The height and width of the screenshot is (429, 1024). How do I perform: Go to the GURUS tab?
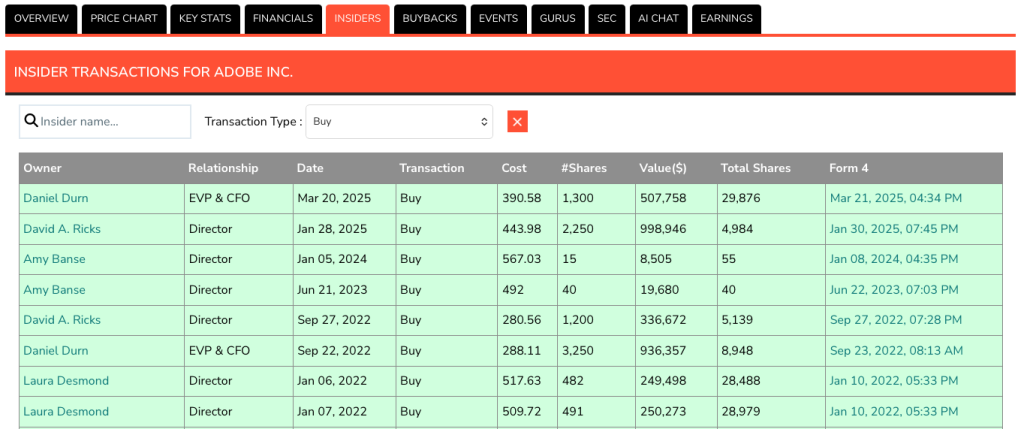click(558, 18)
